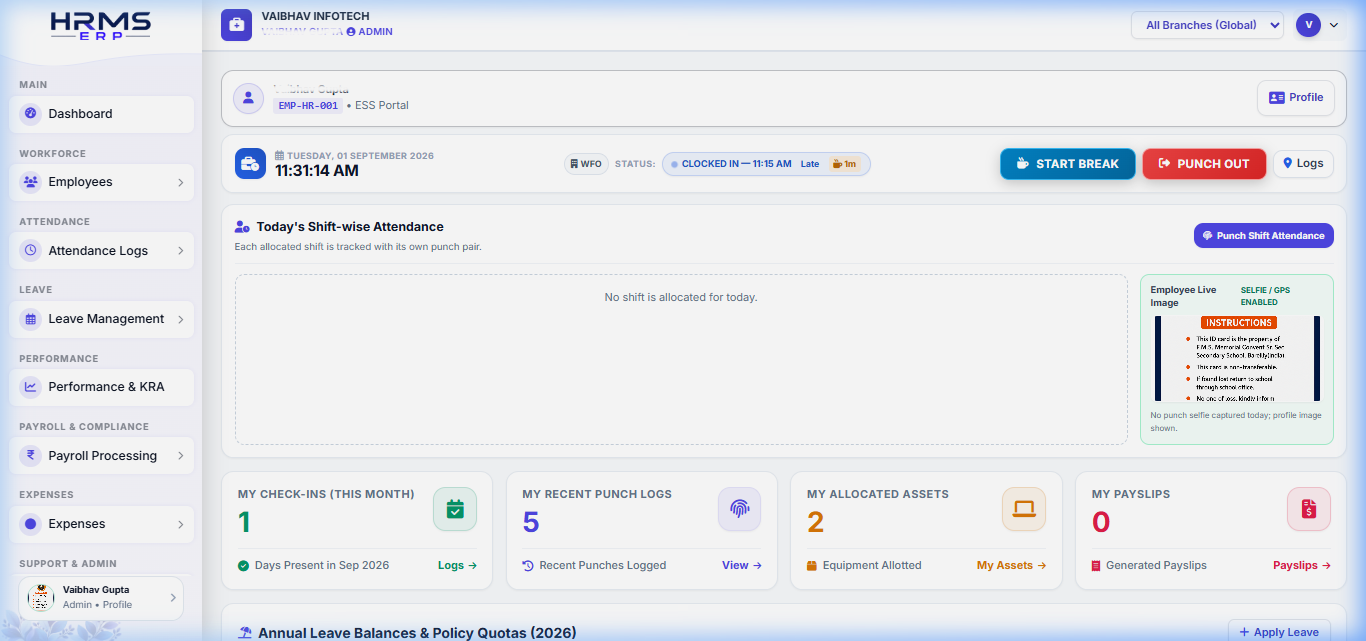1366x641 pixels.
Task: Click the VAIBHAV INFOTECH company name
Action: pos(316,17)
